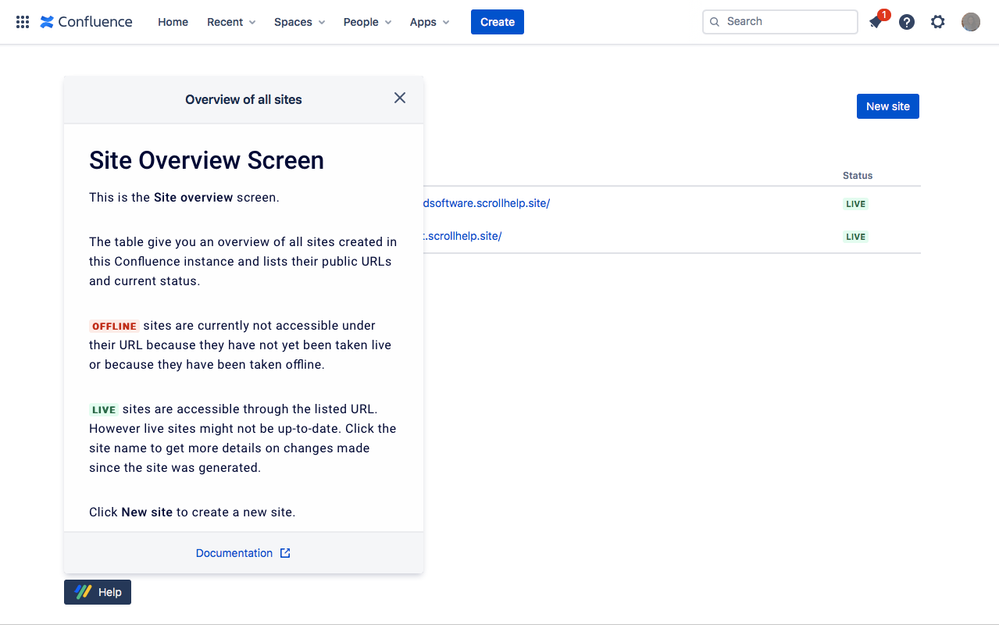999x625 pixels.
Task: Click the LIVE status of dsoftware site
Action: click(x=856, y=204)
